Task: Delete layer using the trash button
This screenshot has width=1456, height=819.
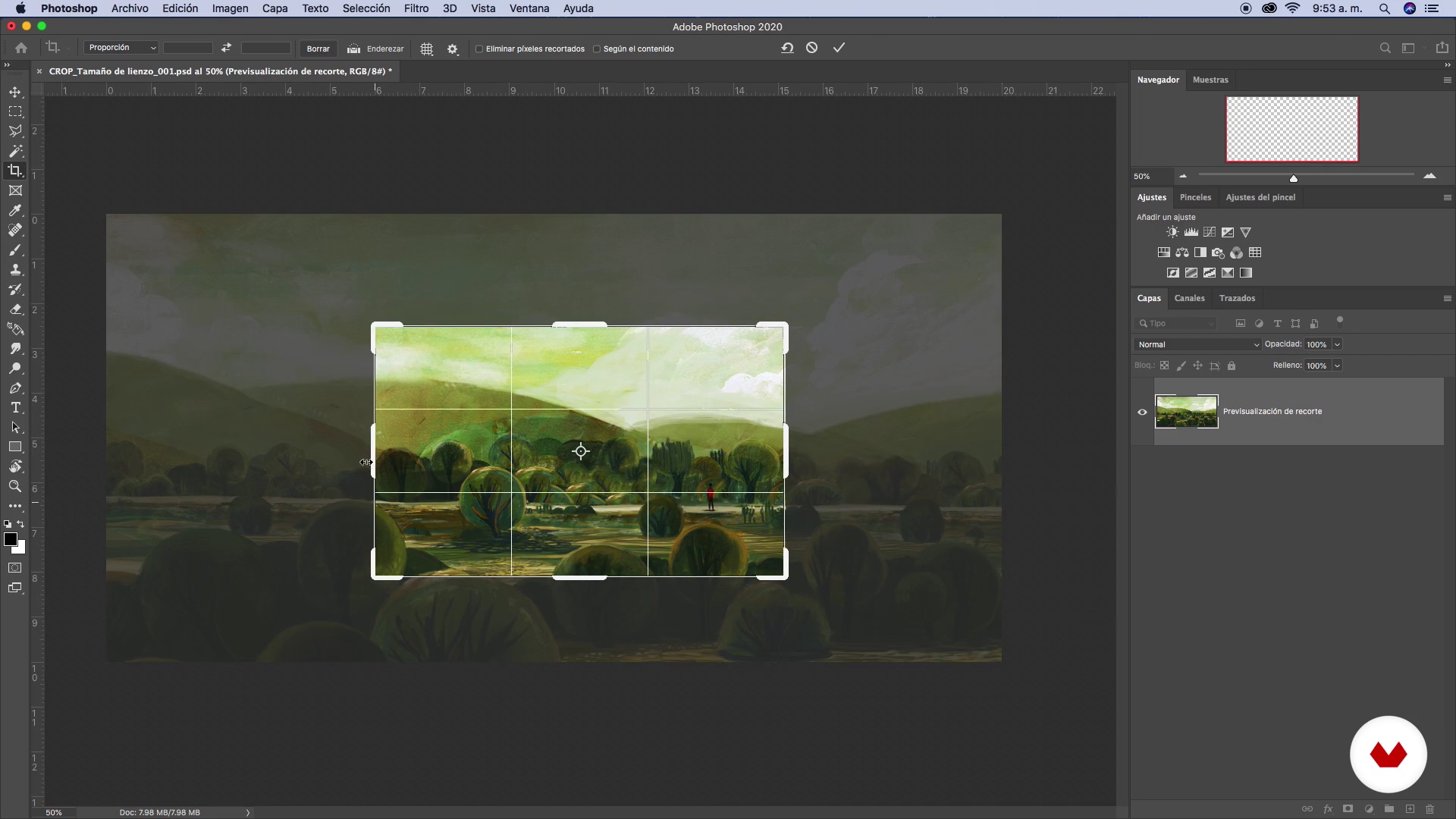Action: point(1430,809)
